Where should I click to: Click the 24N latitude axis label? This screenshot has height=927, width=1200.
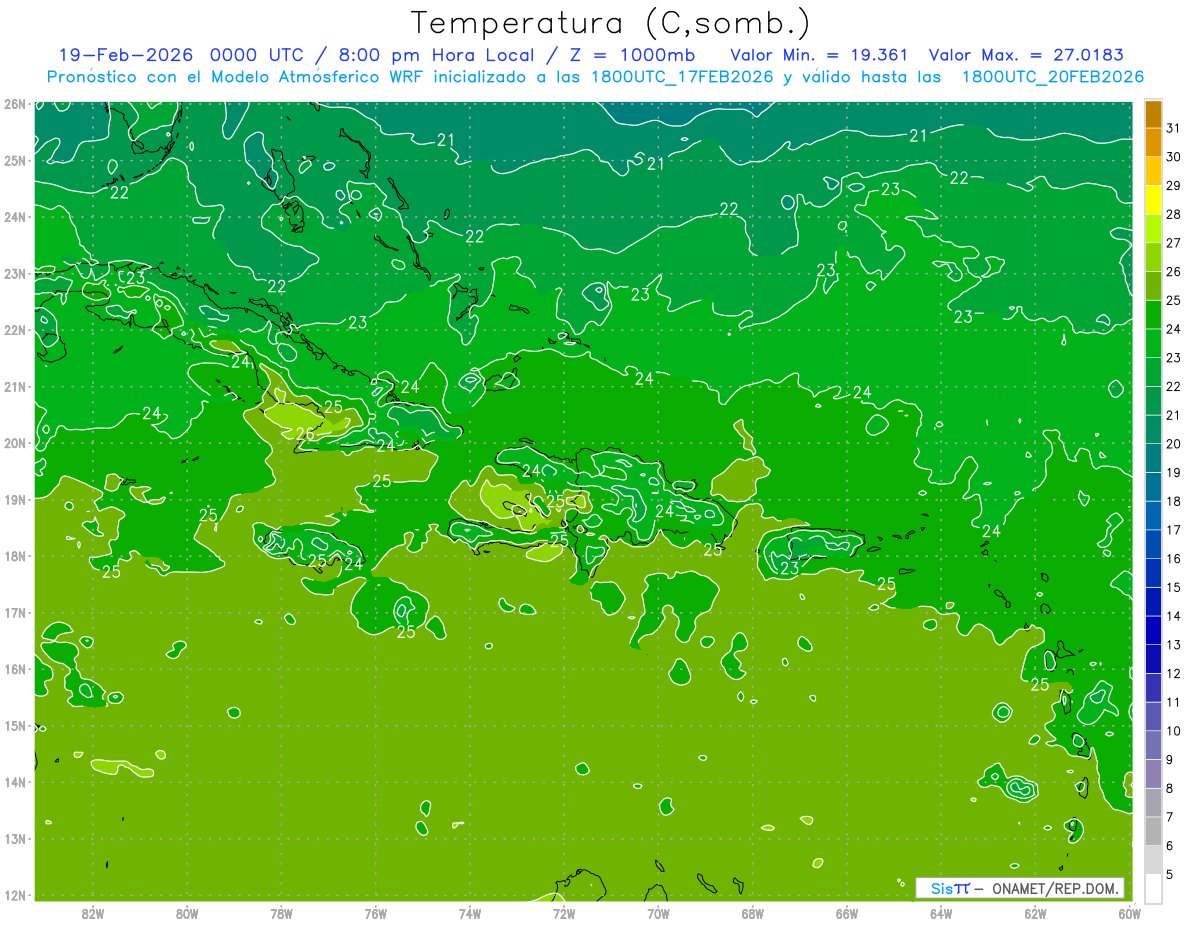click(14, 217)
